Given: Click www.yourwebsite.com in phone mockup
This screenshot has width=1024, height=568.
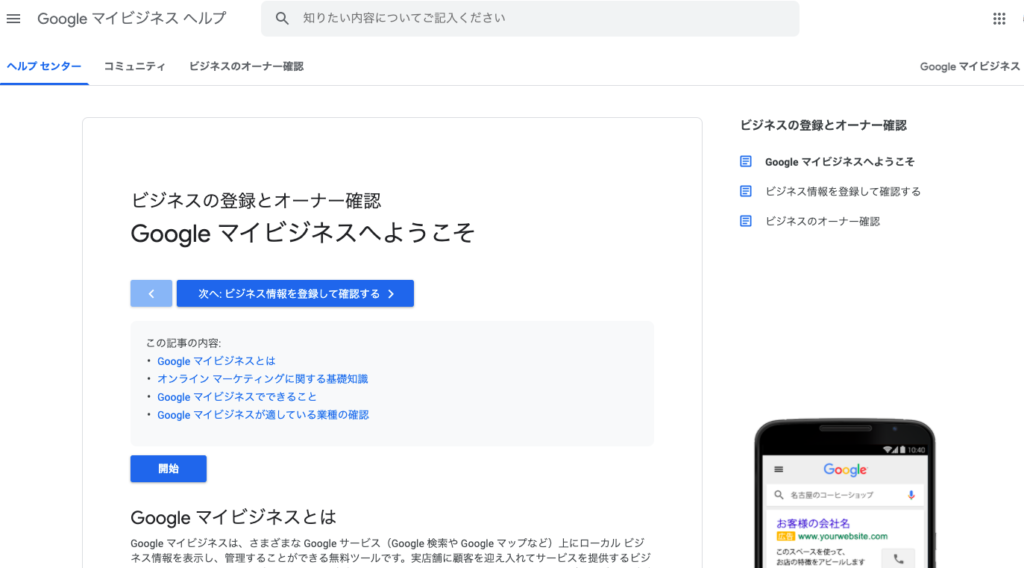Looking at the screenshot, I should (842, 536).
